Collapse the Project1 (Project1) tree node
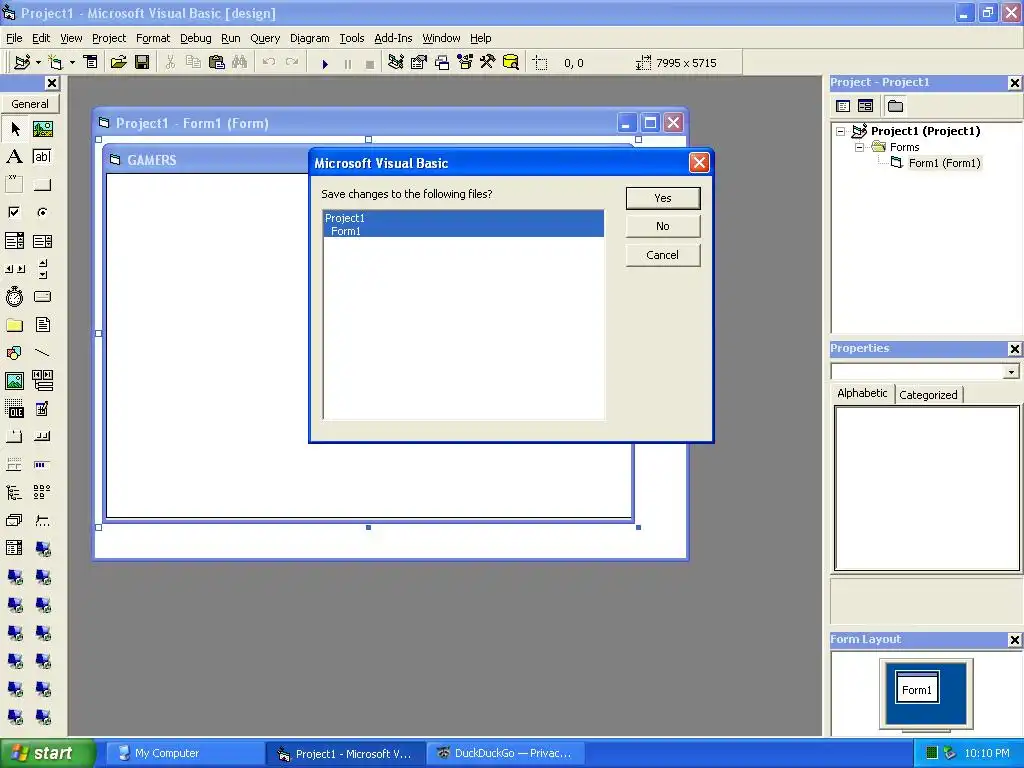Viewport: 1024px width, 768px height. click(x=840, y=131)
